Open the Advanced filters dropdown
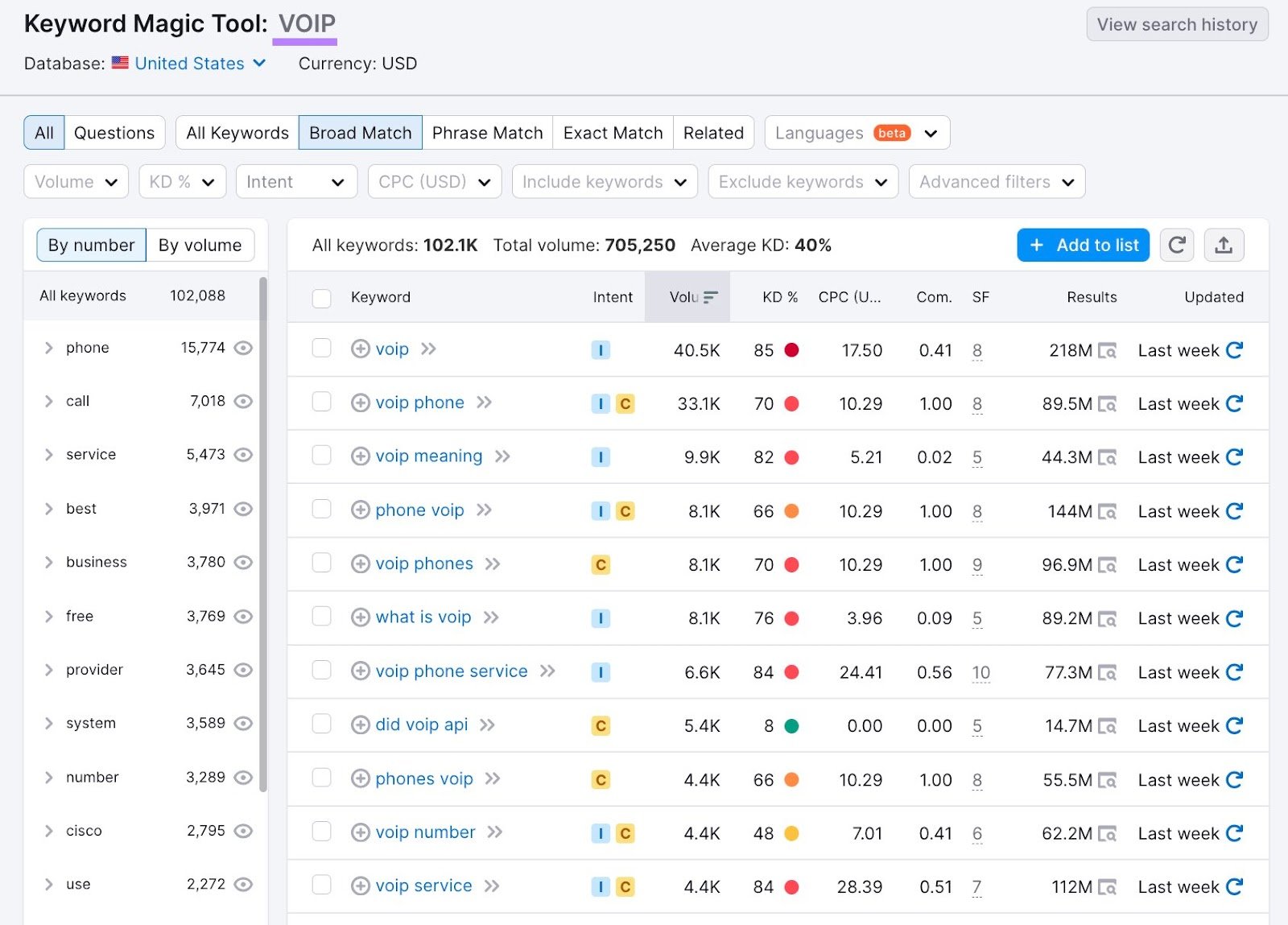Image resolution: width=1288 pixels, height=925 pixels. click(x=996, y=181)
